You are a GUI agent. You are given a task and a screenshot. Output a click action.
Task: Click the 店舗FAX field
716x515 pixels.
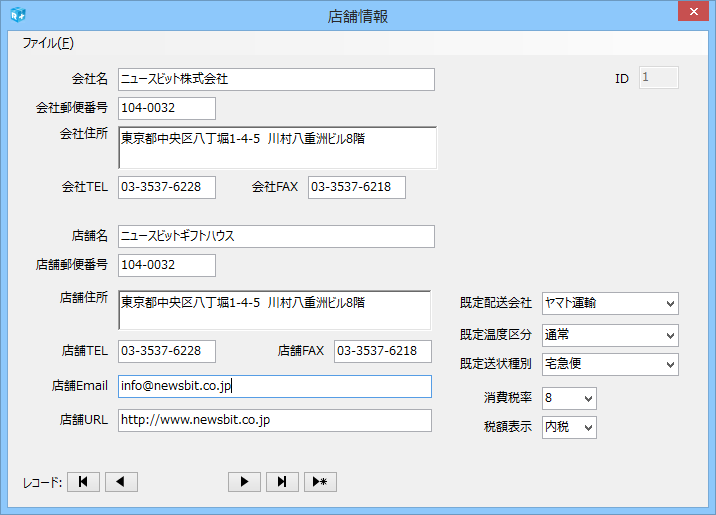pos(383,351)
